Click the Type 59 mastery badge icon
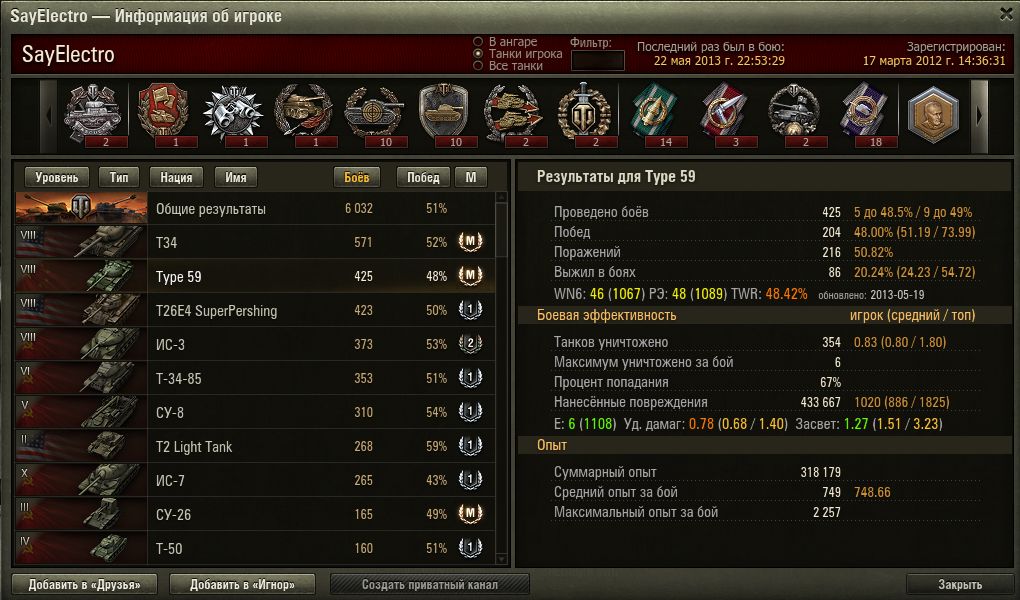This screenshot has height=600, width=1020. [x=470, y=276]
